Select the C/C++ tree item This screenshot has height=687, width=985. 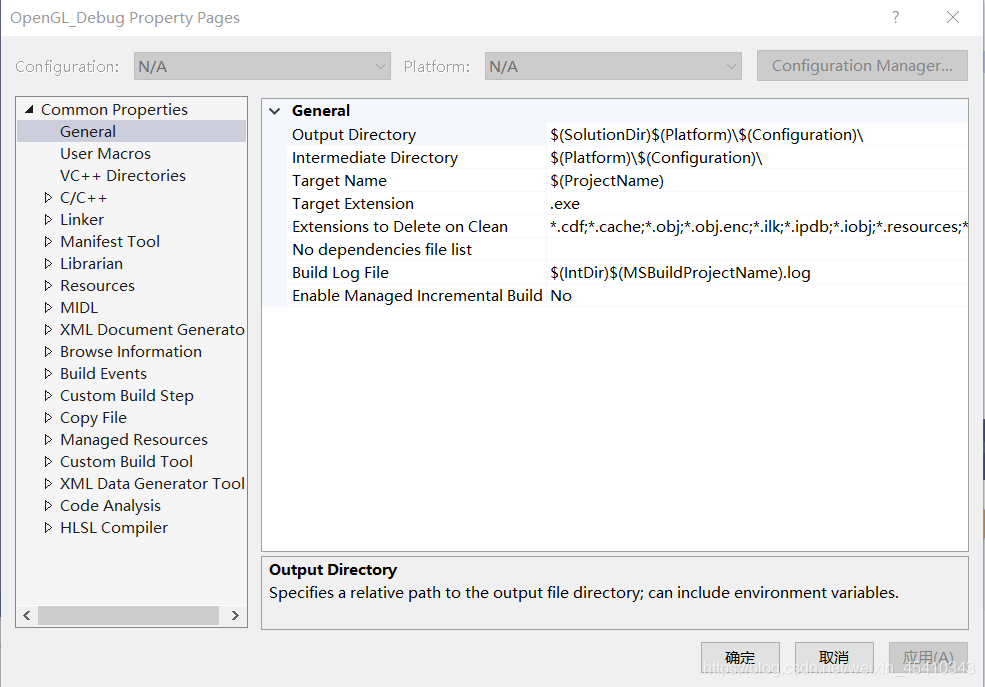(84, 197)
